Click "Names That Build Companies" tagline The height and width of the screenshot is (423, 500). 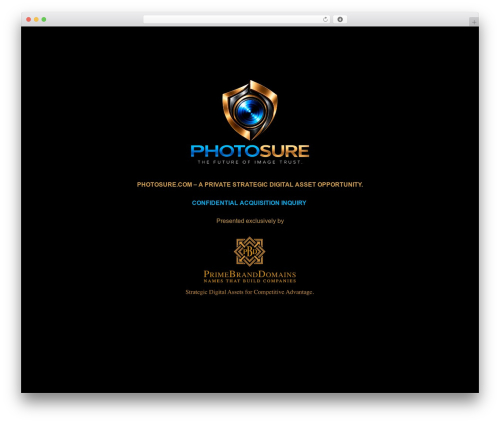[250, 281]
